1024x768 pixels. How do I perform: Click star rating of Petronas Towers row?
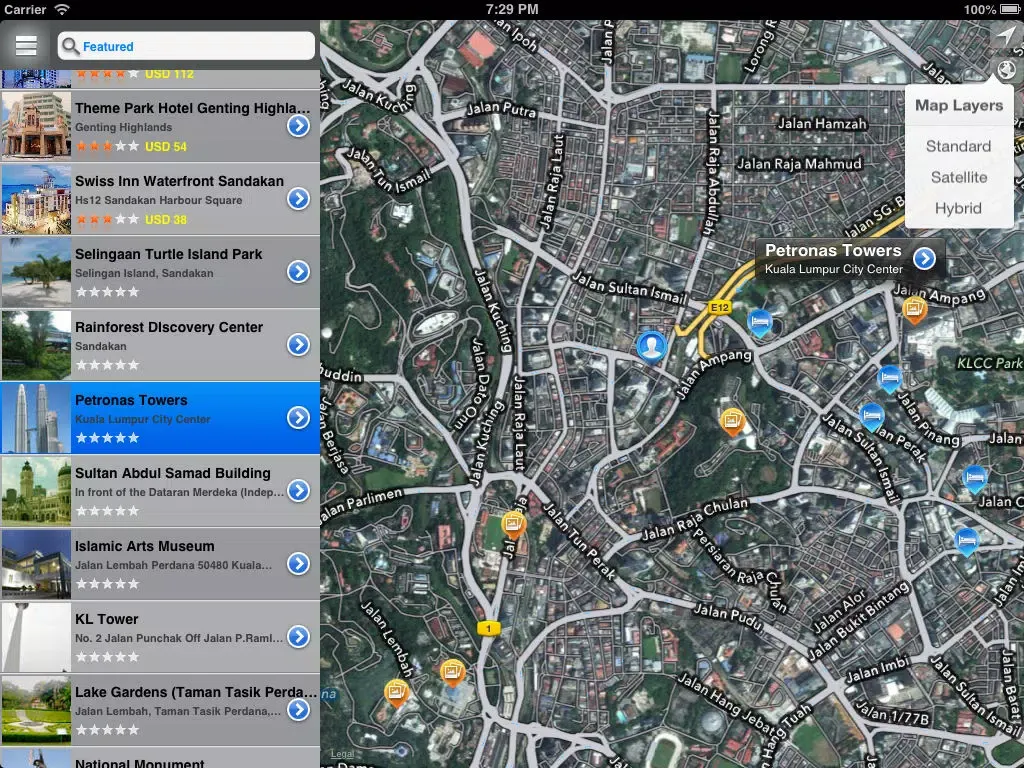point(108,438)
